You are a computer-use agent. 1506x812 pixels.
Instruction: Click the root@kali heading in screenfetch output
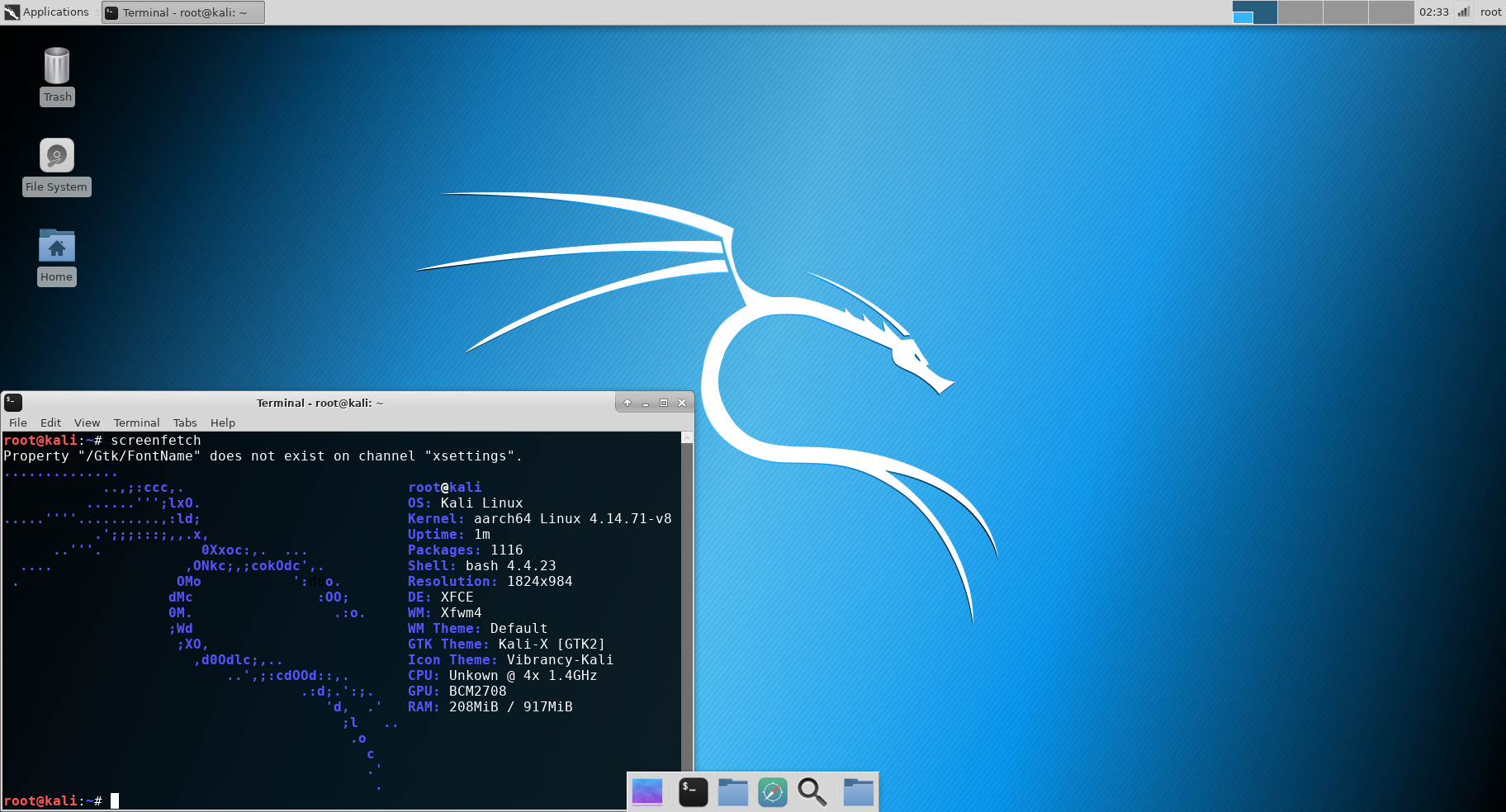tap(444, 488)
